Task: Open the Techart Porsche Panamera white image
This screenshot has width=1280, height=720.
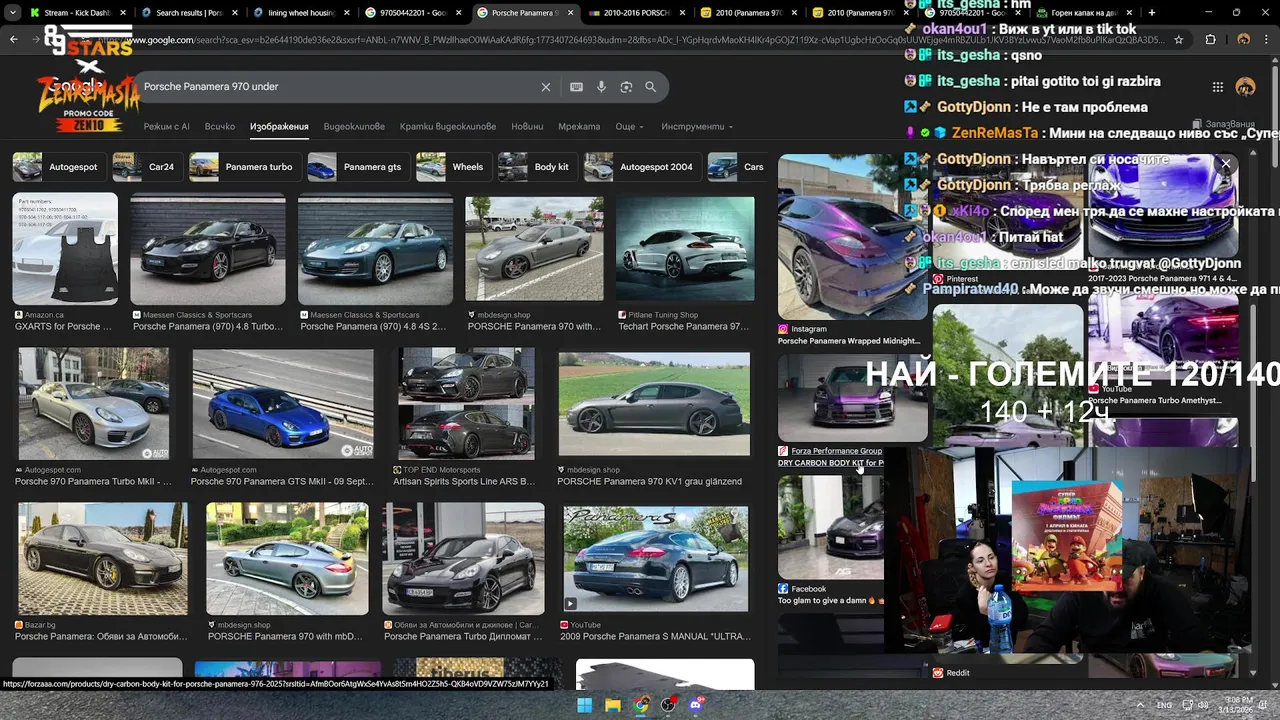Action: 685,249
